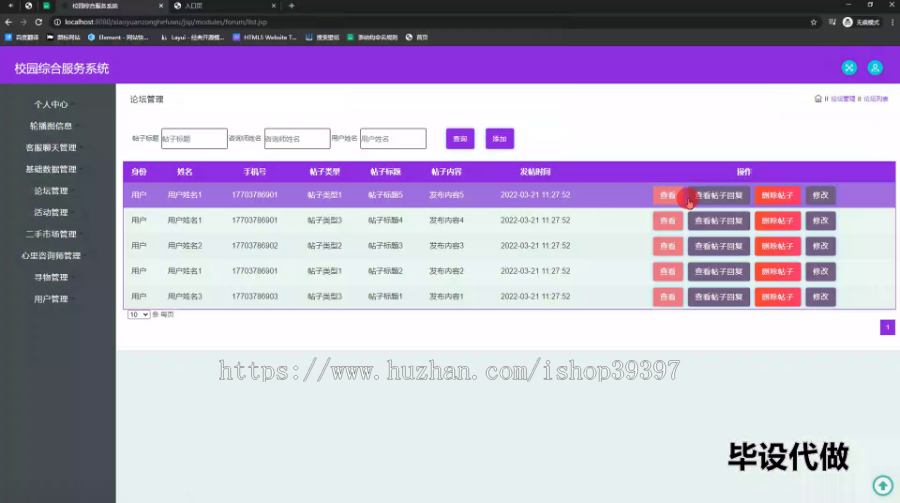Bookmark this page with the star icon
The image size is (900, 503).
pos(813,22)
